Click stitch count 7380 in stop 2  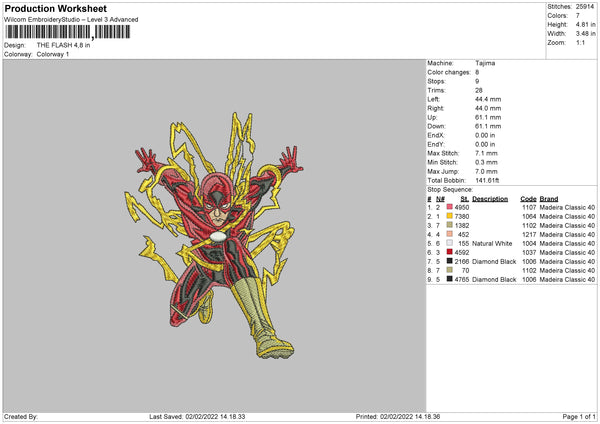[x=462, y=216]
